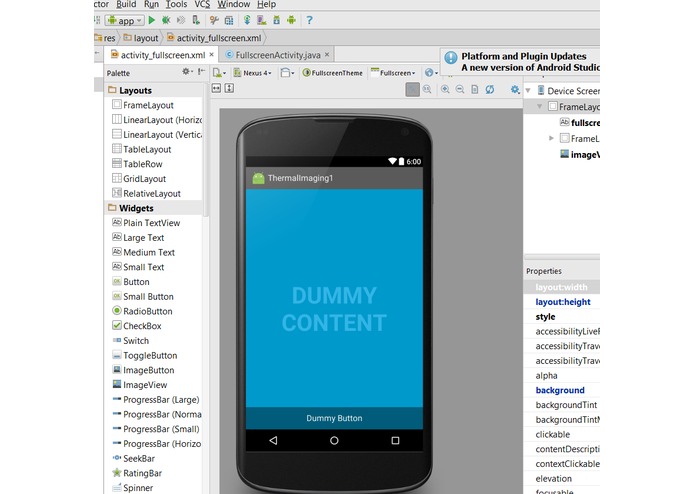Open the Run menu
The height and width of the screenshot is (494, 695).
tap(151, 4)
